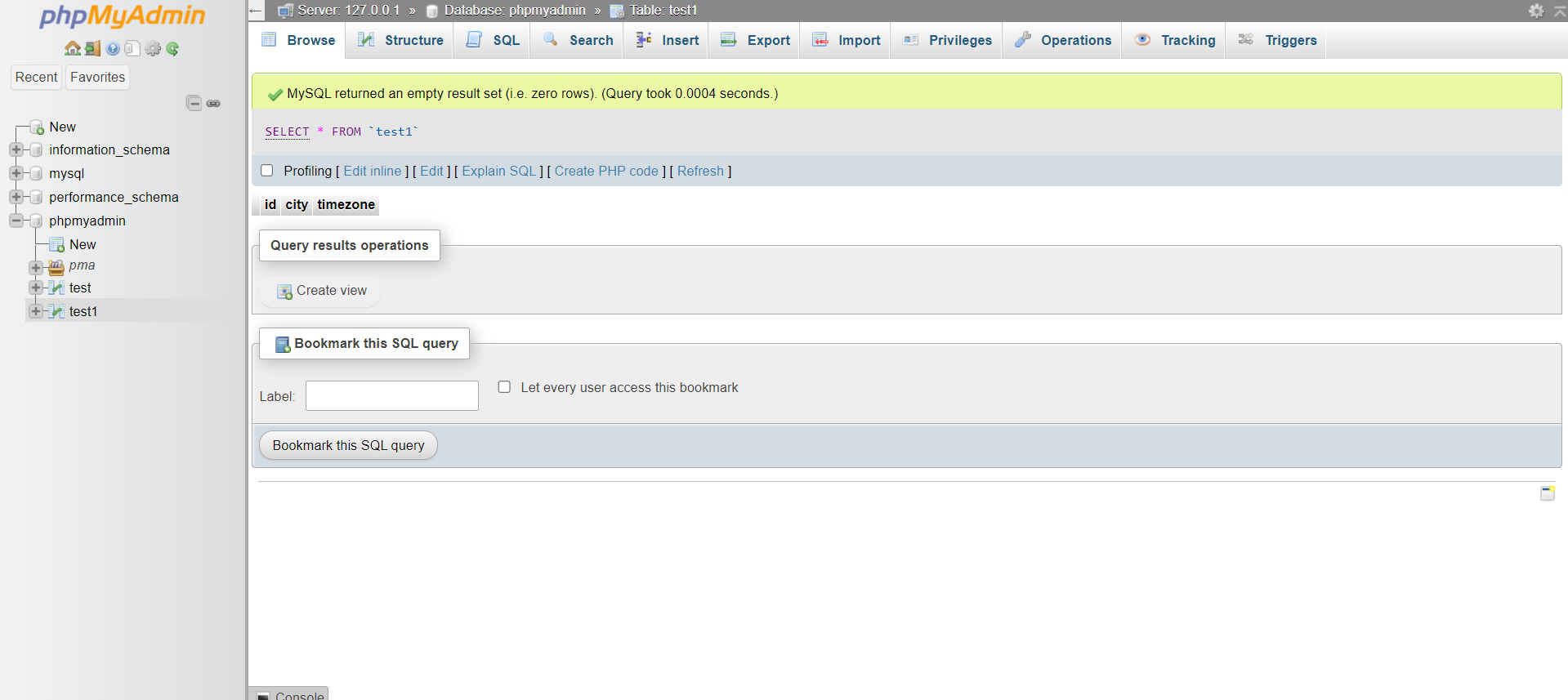Click Edit inline link

click(373, 171)
